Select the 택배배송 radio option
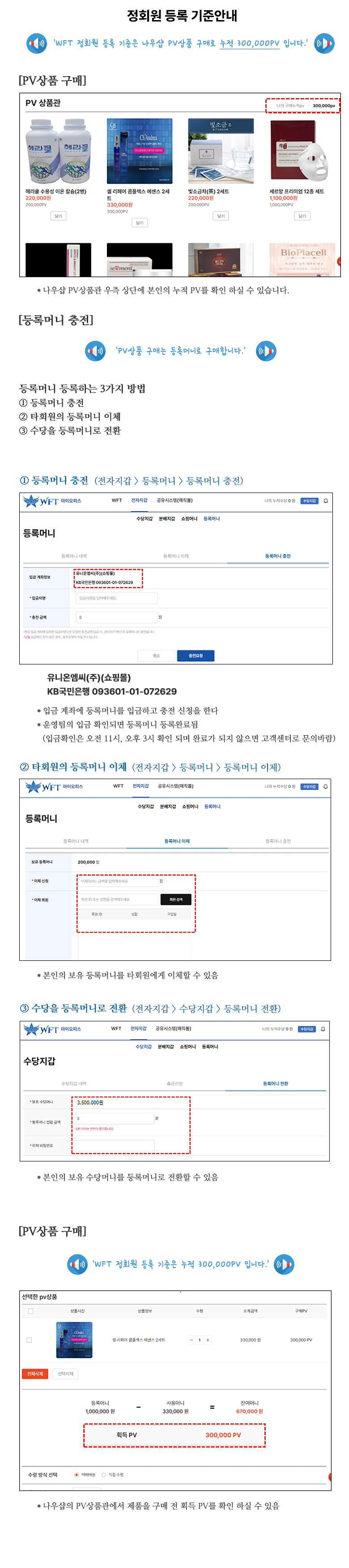The width and height of the screenshot is (349, 1568). click(x=77, y=1475)
